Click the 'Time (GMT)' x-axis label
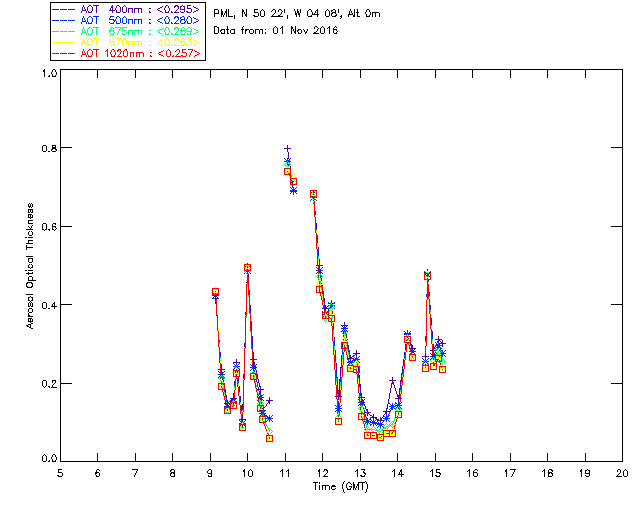Viewport: 640px width, 512px height. 340,487
